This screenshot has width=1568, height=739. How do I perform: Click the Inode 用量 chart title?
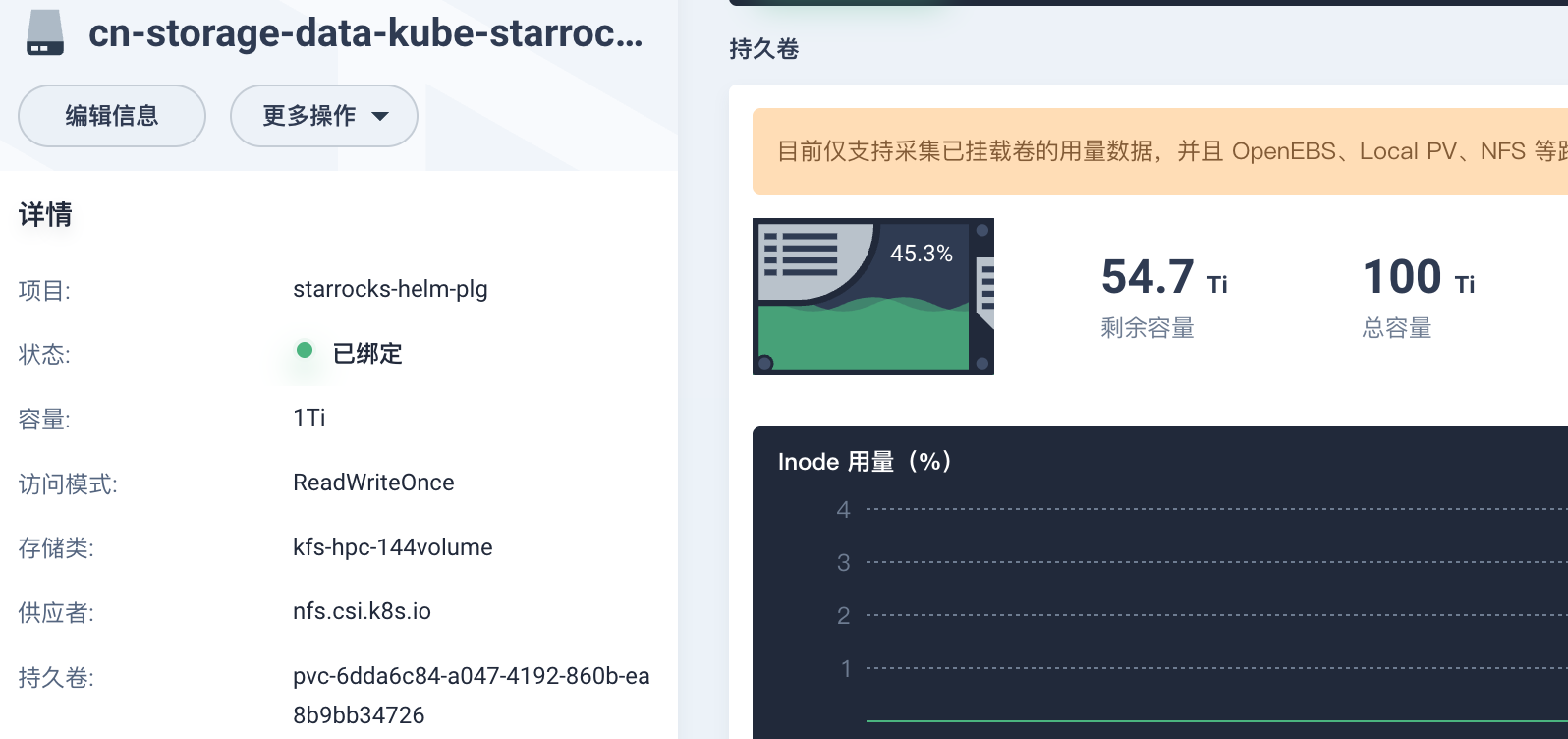tap(865, 462)
